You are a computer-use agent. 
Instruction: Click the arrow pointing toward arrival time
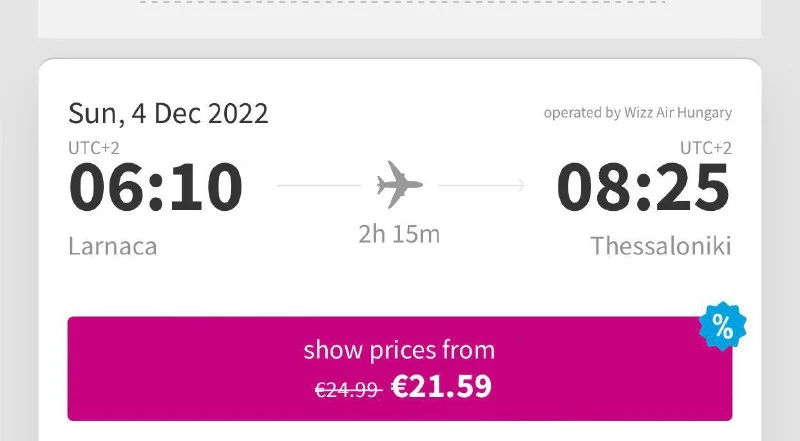(x=482, y=185)
